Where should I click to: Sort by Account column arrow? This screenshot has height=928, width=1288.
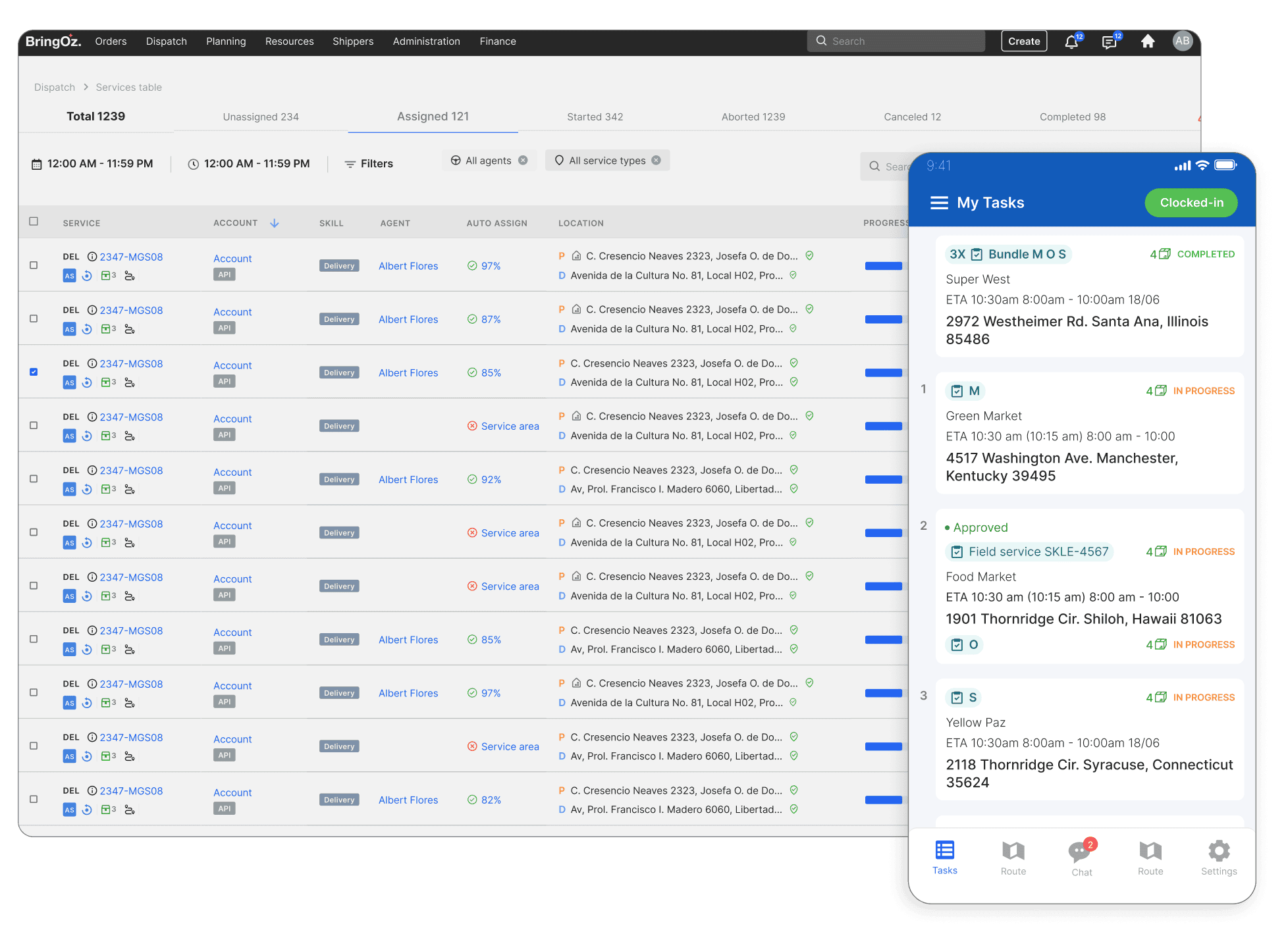[x=275, y=224]
